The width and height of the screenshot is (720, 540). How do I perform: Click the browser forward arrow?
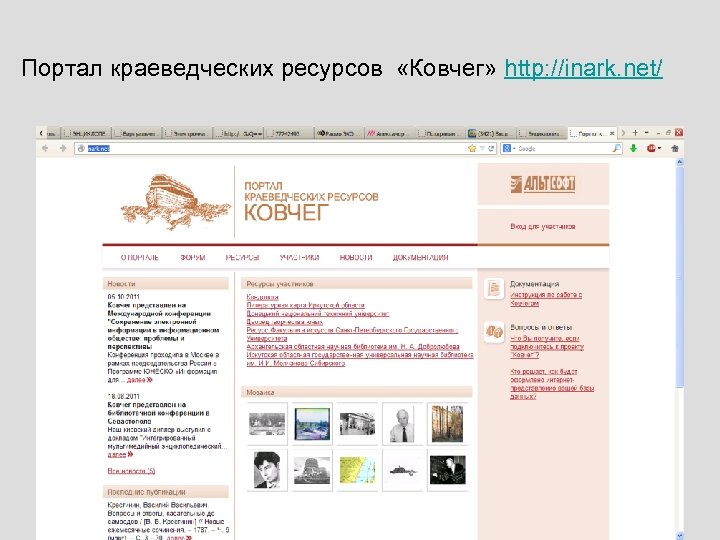tap(62, 148)
